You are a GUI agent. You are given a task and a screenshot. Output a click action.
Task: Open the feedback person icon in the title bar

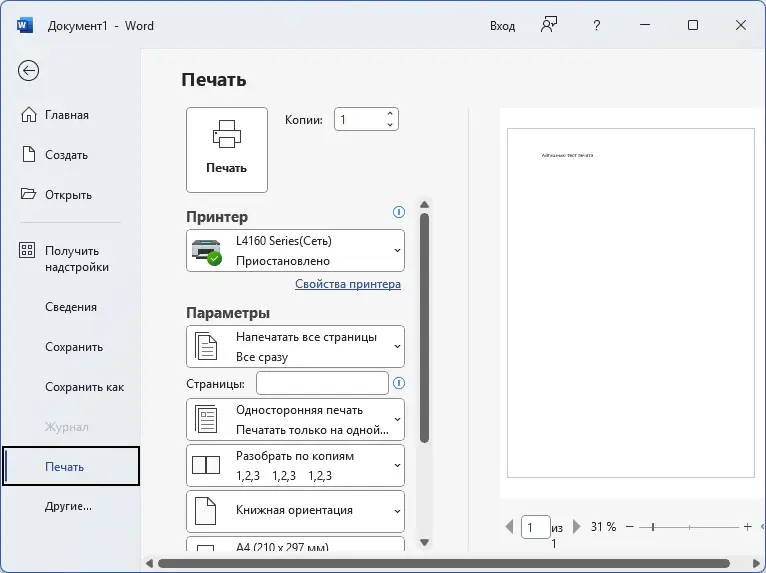pyautogui.click(x=549, y=25)
